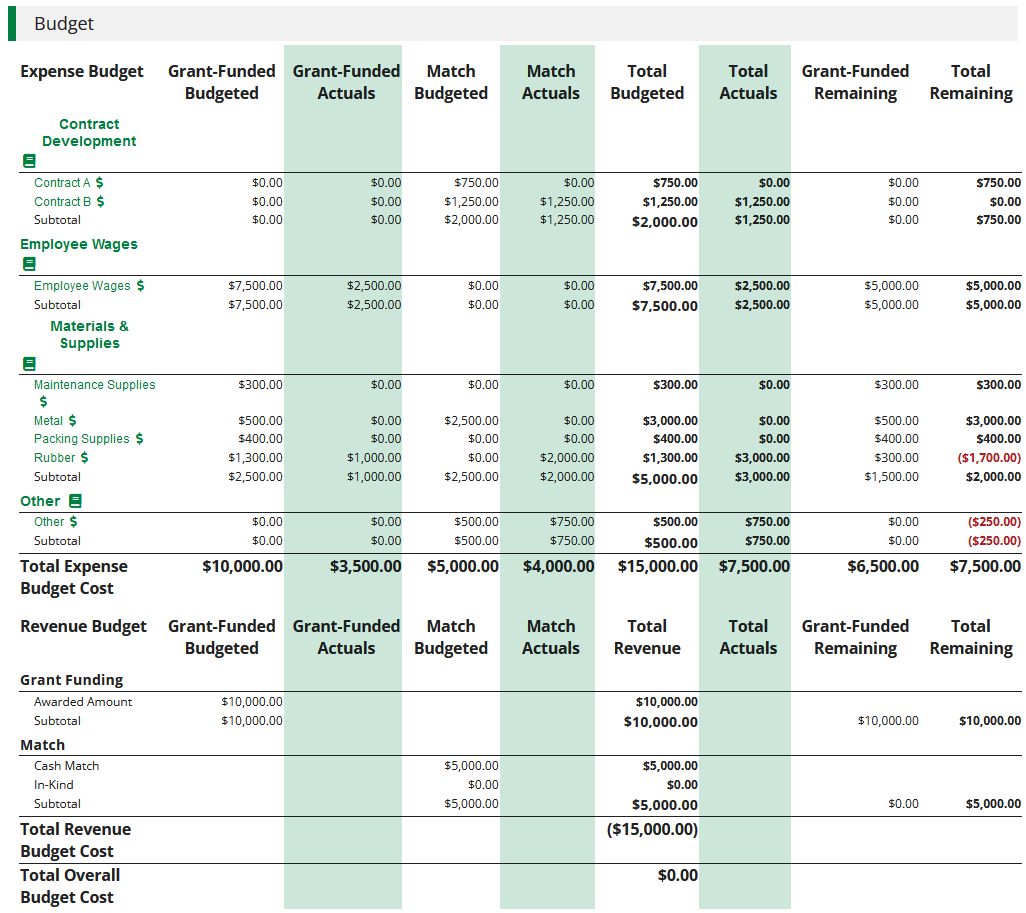Click the dollar icon in Employee Wages row
Image resolution: width=1026 pixels, height=913 pixels.
[140, 286]
